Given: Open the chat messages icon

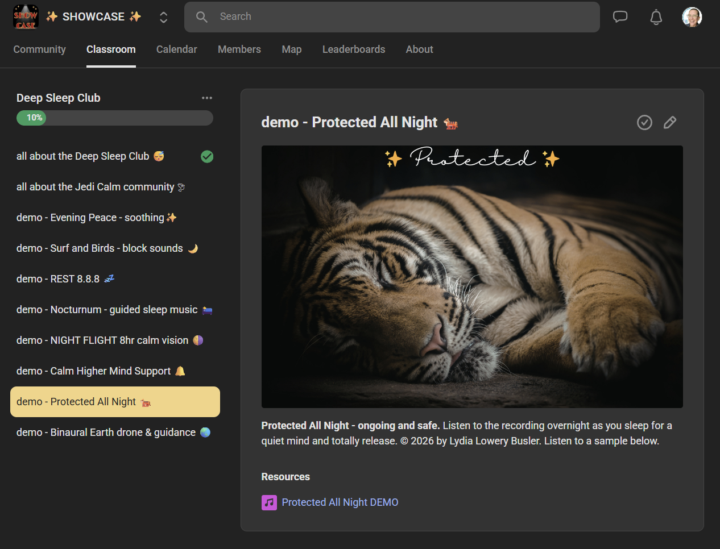Looking at the screenshot, I should (x=620, y=17).
